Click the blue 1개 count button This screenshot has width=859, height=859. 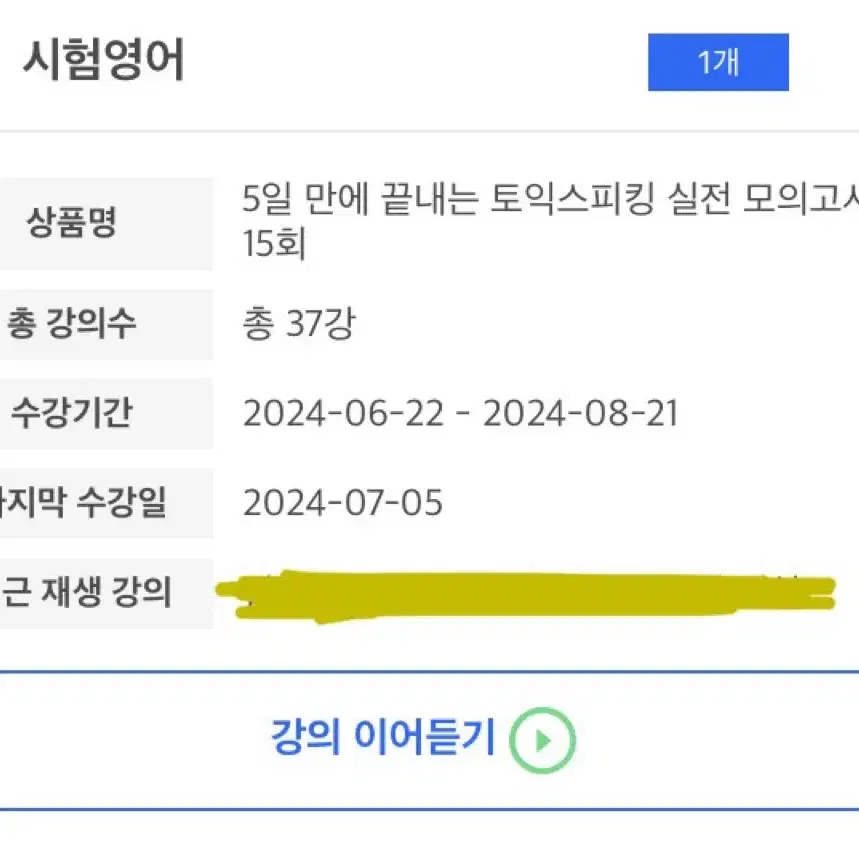[718, 62]
